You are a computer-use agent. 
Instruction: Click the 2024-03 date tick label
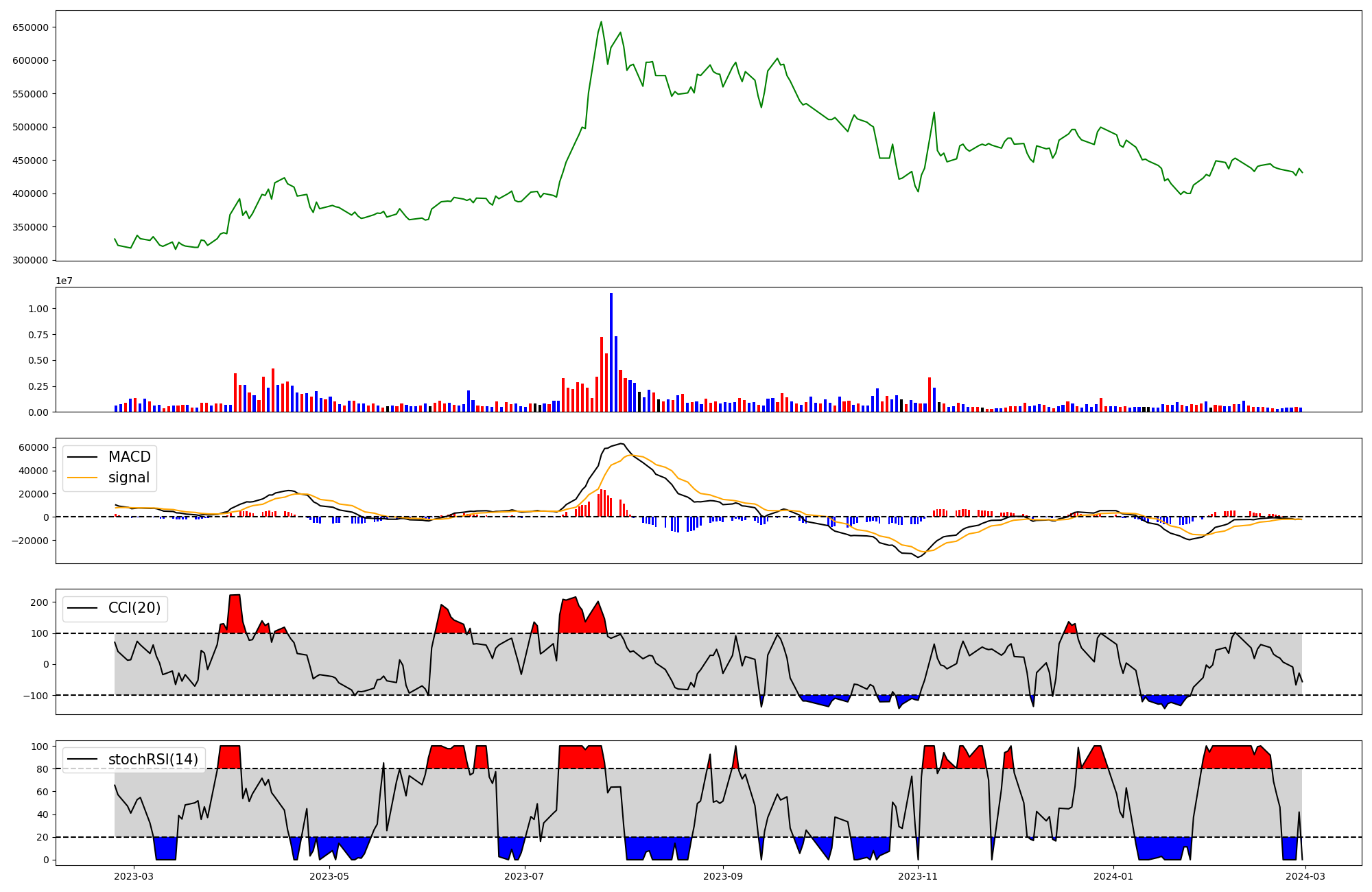[x=1305, y=876]
